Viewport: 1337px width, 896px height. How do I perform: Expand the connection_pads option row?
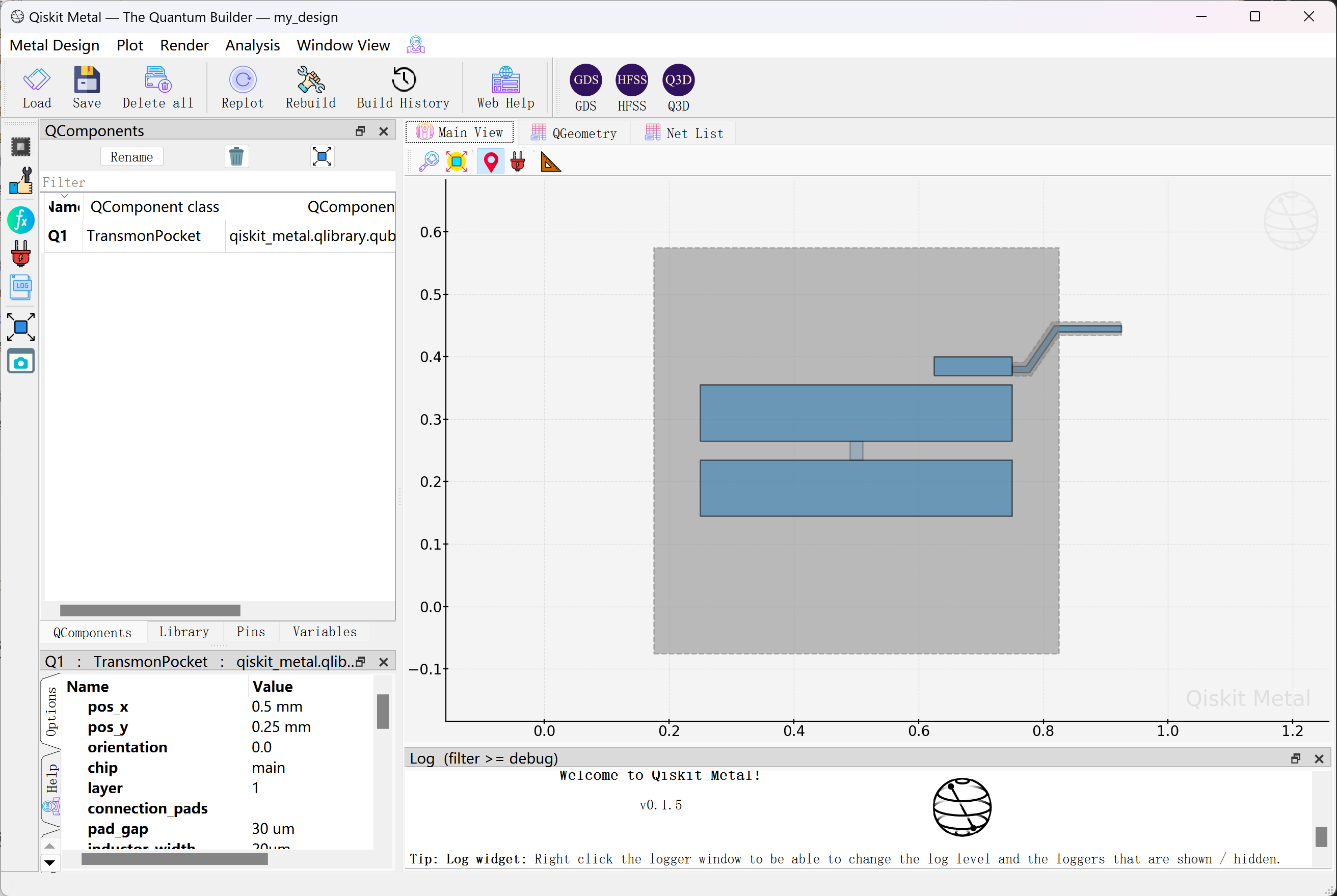point(147,808)
